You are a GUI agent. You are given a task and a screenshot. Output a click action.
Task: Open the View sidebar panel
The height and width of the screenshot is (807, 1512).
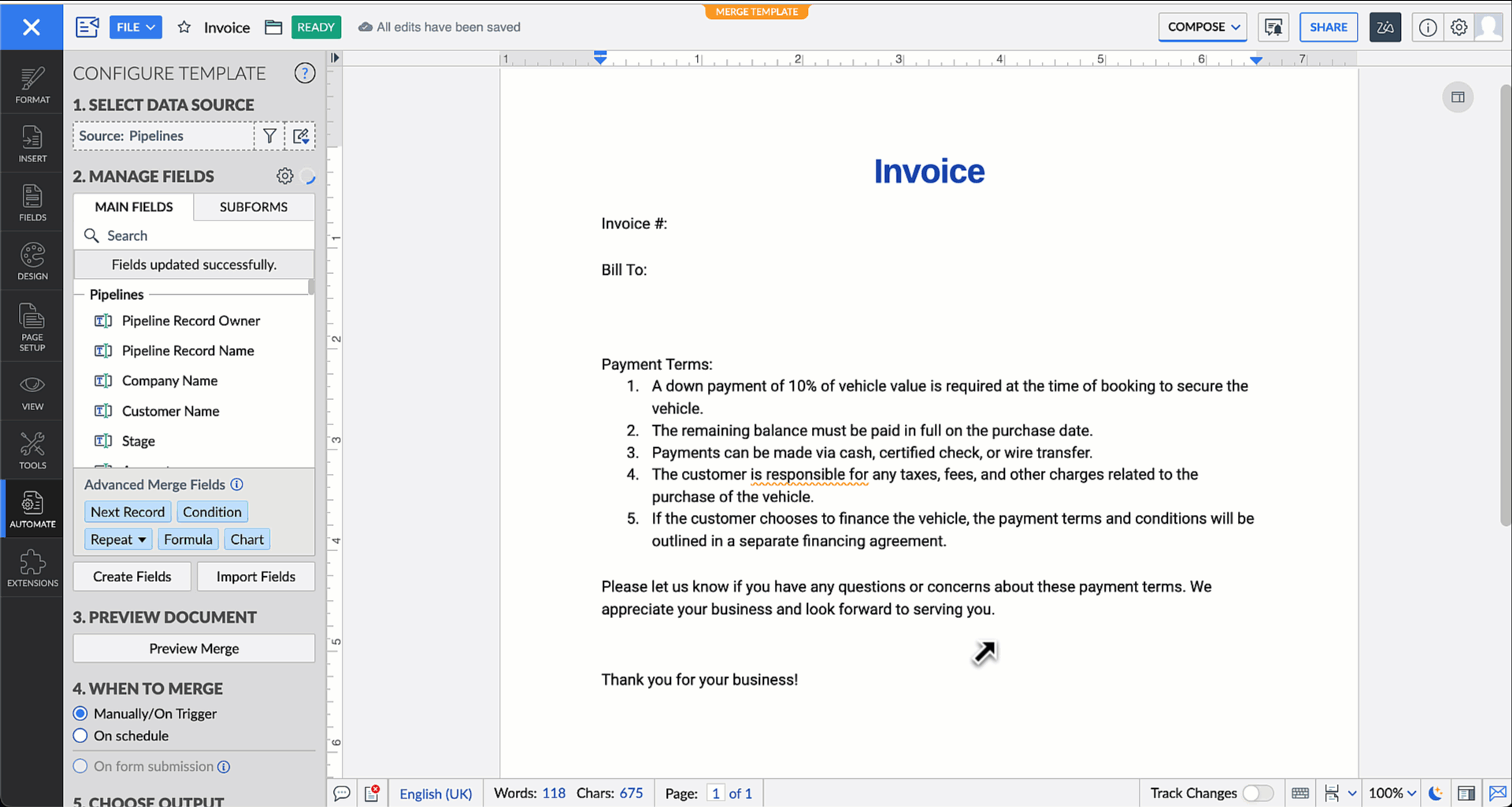coord(32,392)
